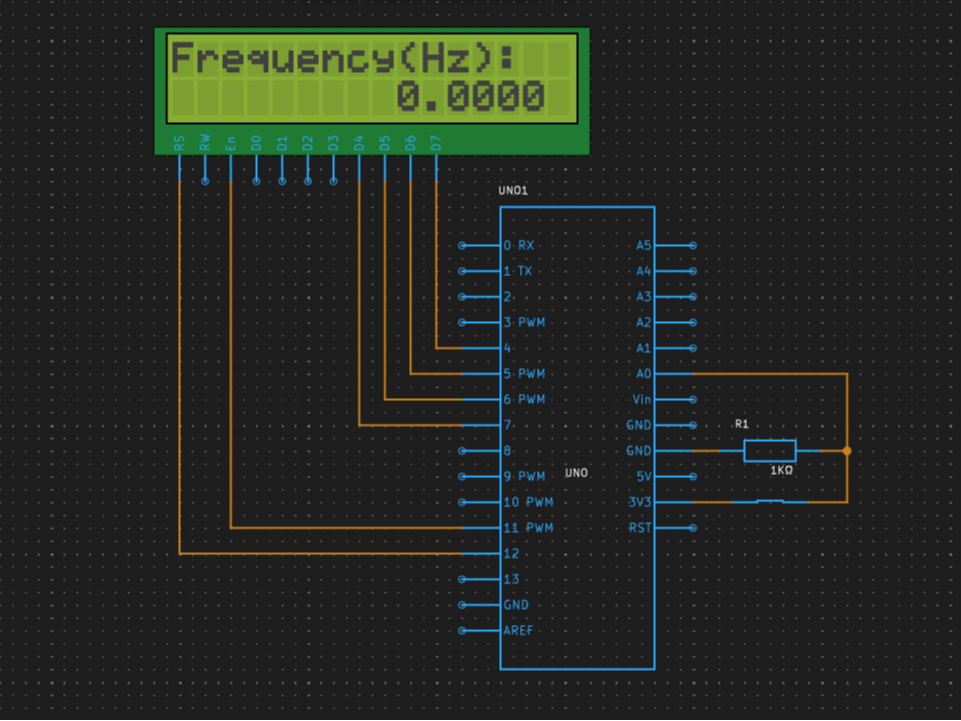The width and height of the screenshot is (961, 721).
Task: Click the 3V3 pin terminal
Action: [x=640, y=502]
